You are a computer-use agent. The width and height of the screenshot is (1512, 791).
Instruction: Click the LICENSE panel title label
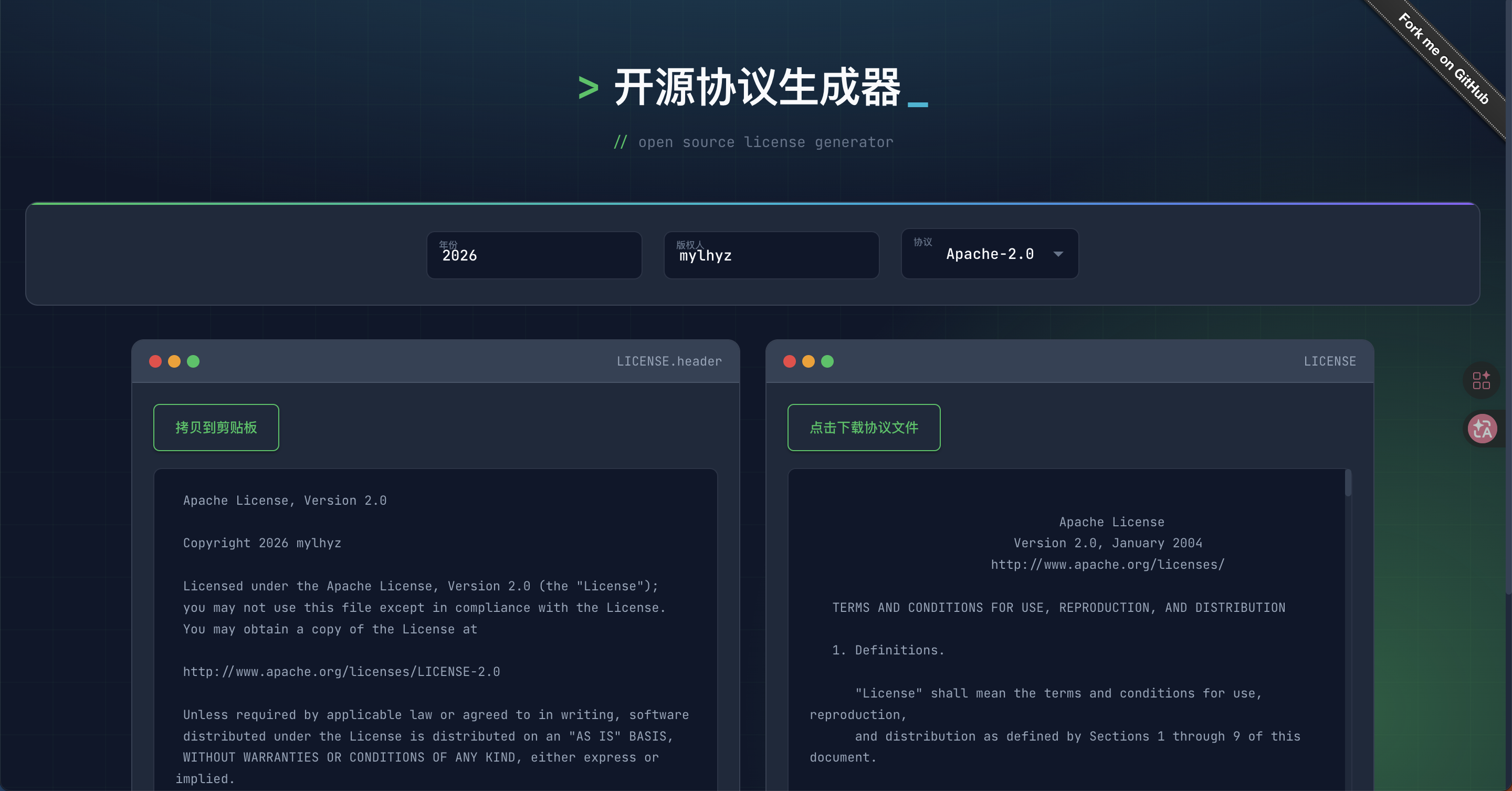[x=1329, y=361]
